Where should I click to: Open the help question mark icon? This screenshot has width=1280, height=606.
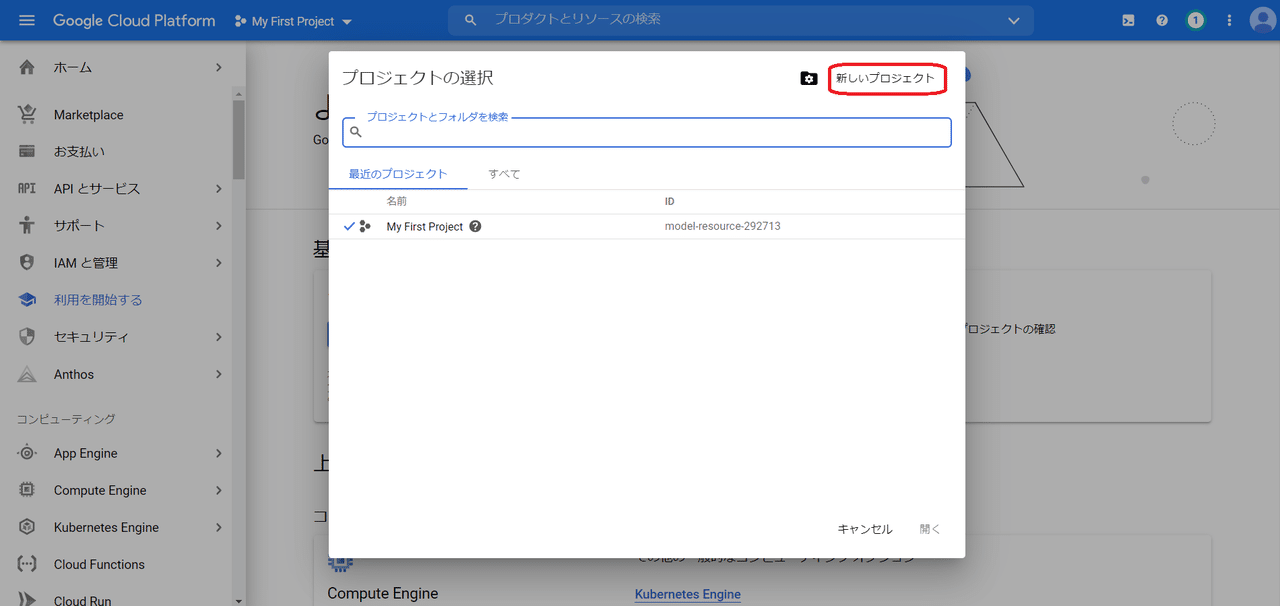(x=1162, y=20)
